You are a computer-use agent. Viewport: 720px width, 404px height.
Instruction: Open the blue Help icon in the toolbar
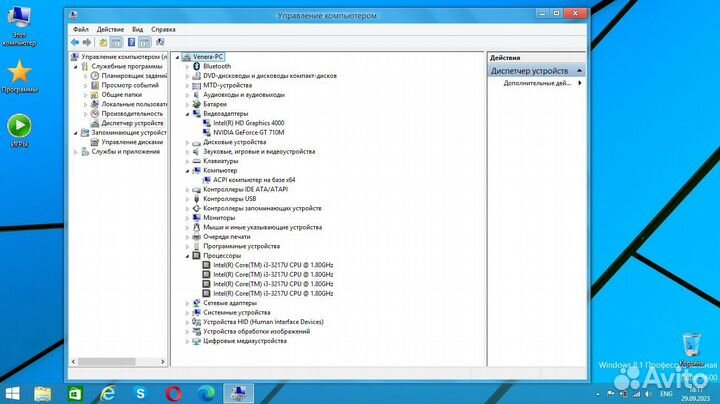(x=131, y=42)
